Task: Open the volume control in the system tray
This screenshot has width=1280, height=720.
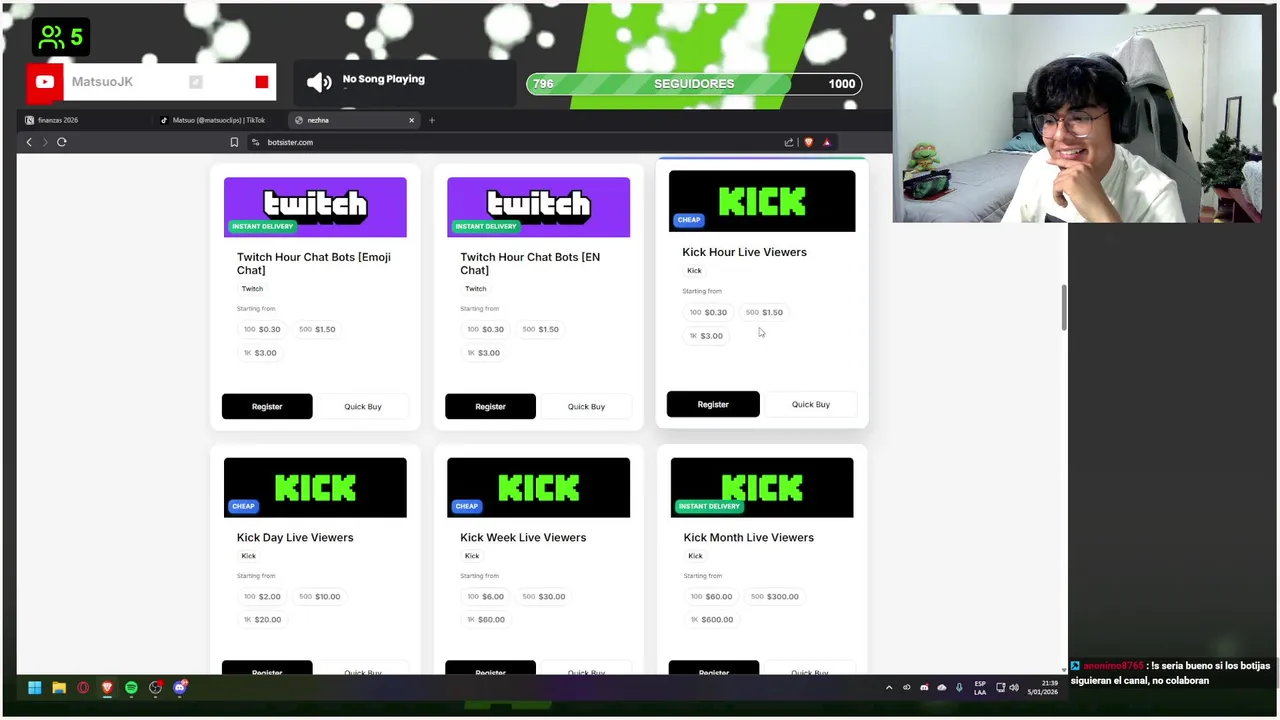Action: (1014, 687)
